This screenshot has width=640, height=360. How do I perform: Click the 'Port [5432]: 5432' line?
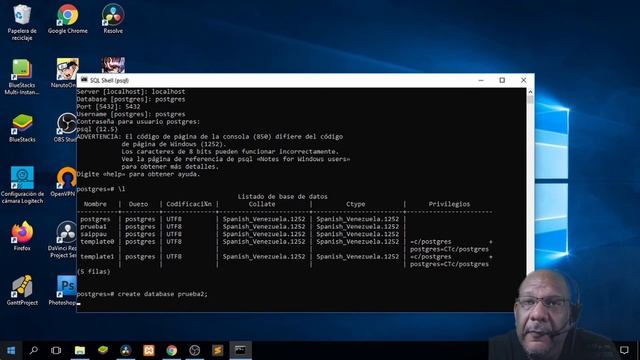click(109, 107)
